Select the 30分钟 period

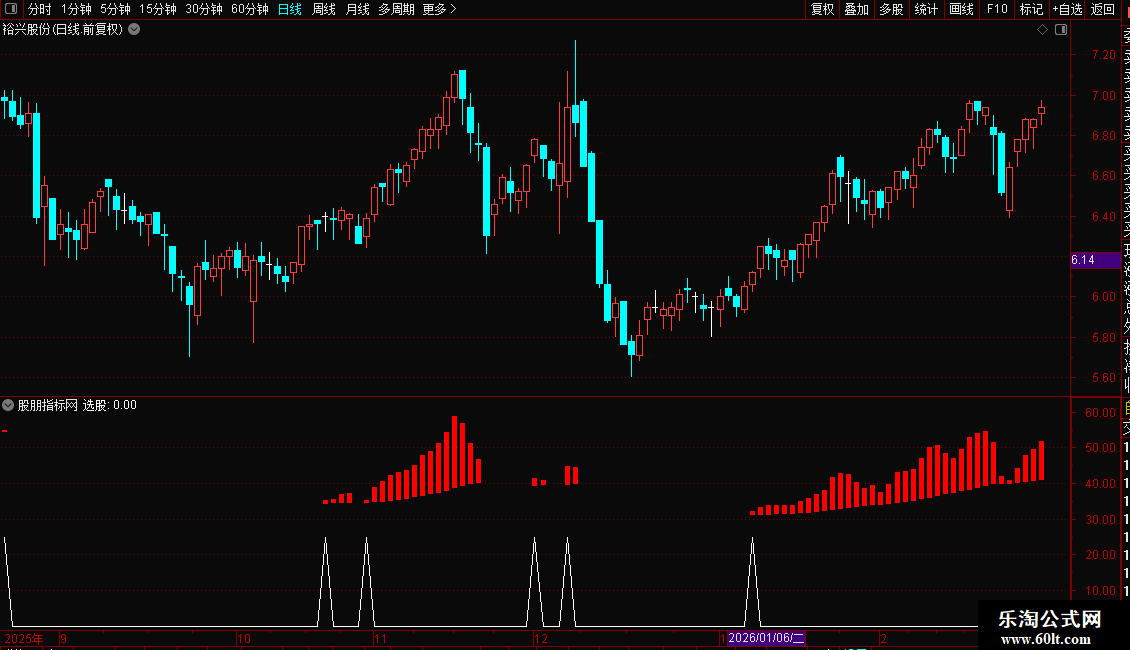coord(204,9)
